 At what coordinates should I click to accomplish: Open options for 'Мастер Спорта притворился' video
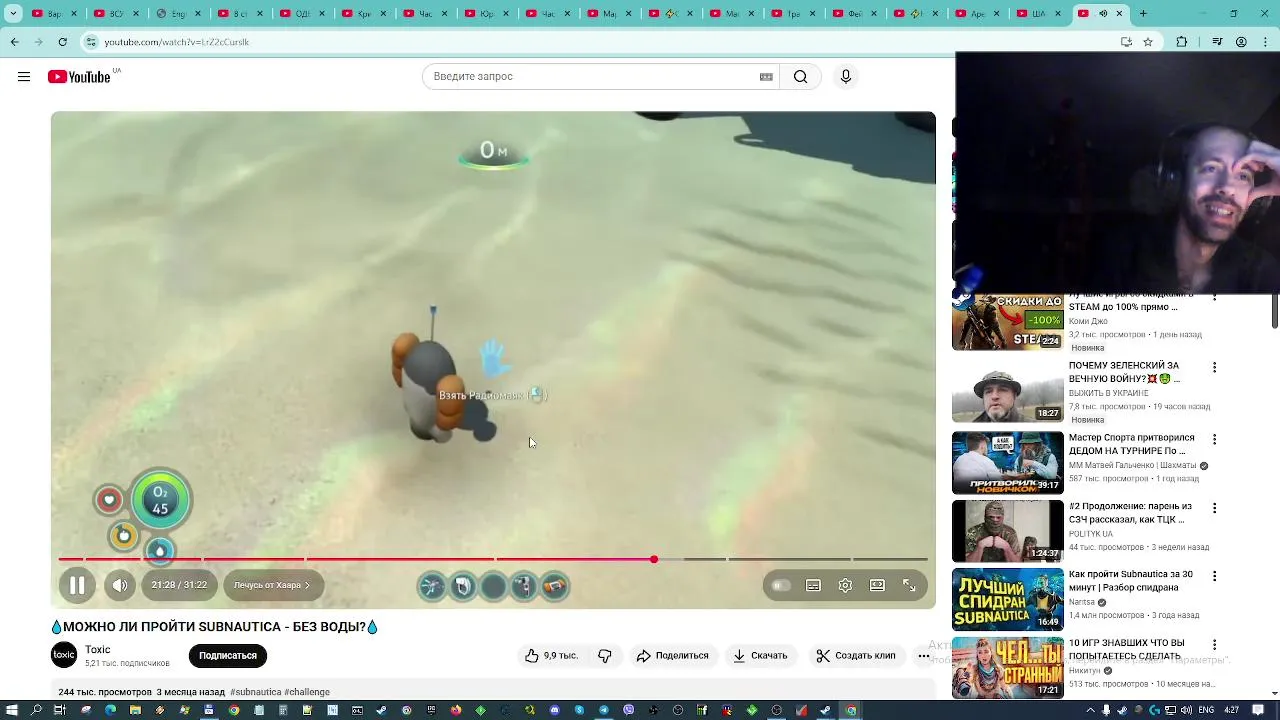1215,440
